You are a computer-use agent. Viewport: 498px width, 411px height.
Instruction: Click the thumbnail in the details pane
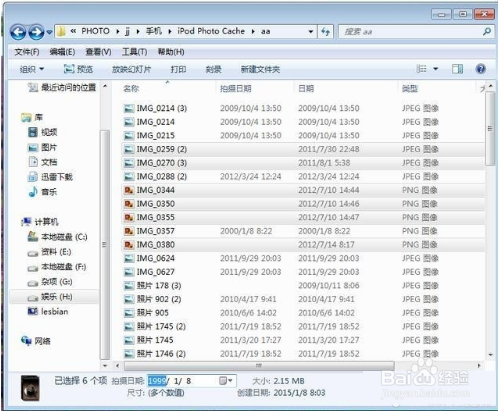pyautogui.click(x=30, y=388)
